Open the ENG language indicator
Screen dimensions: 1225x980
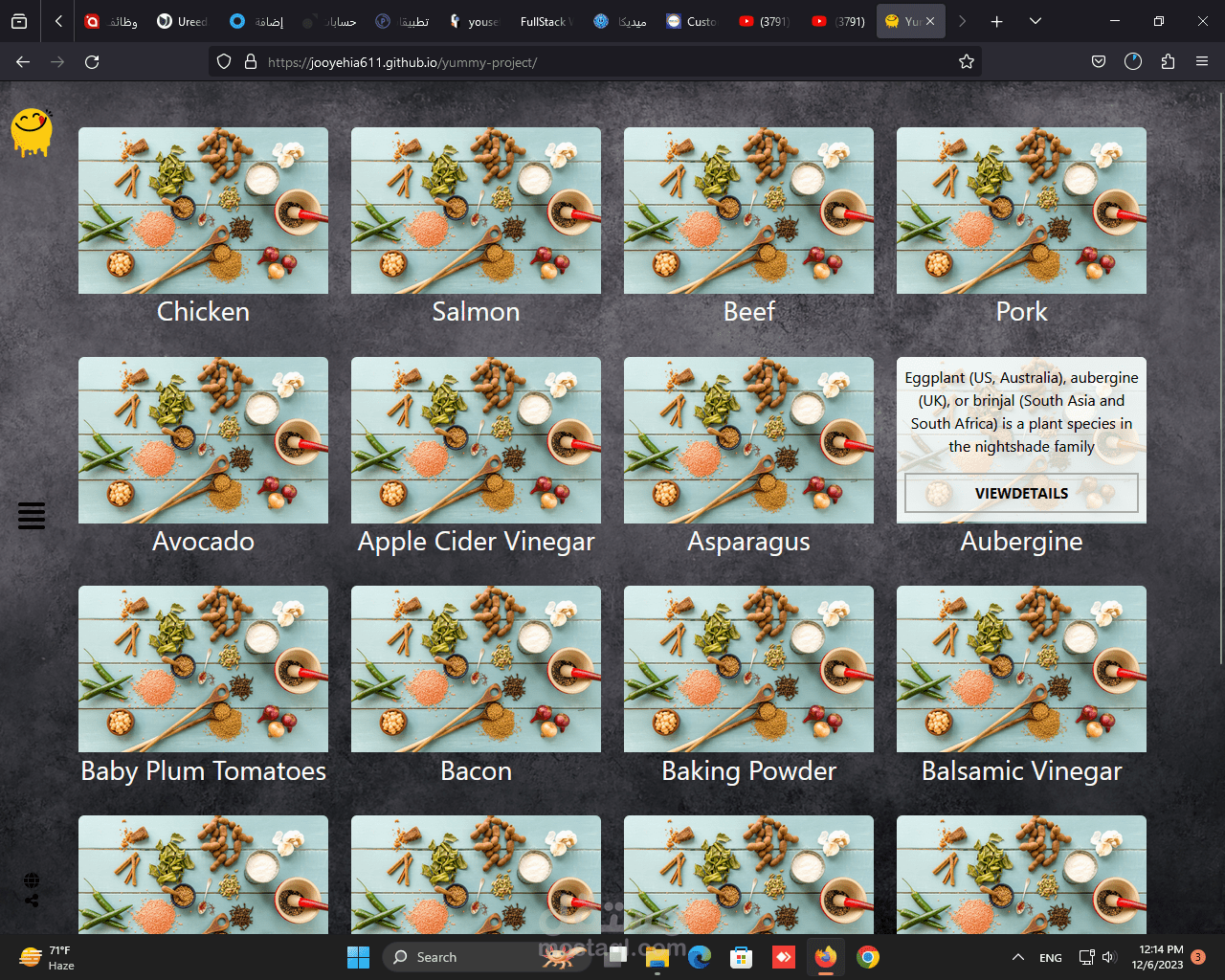1051,957
